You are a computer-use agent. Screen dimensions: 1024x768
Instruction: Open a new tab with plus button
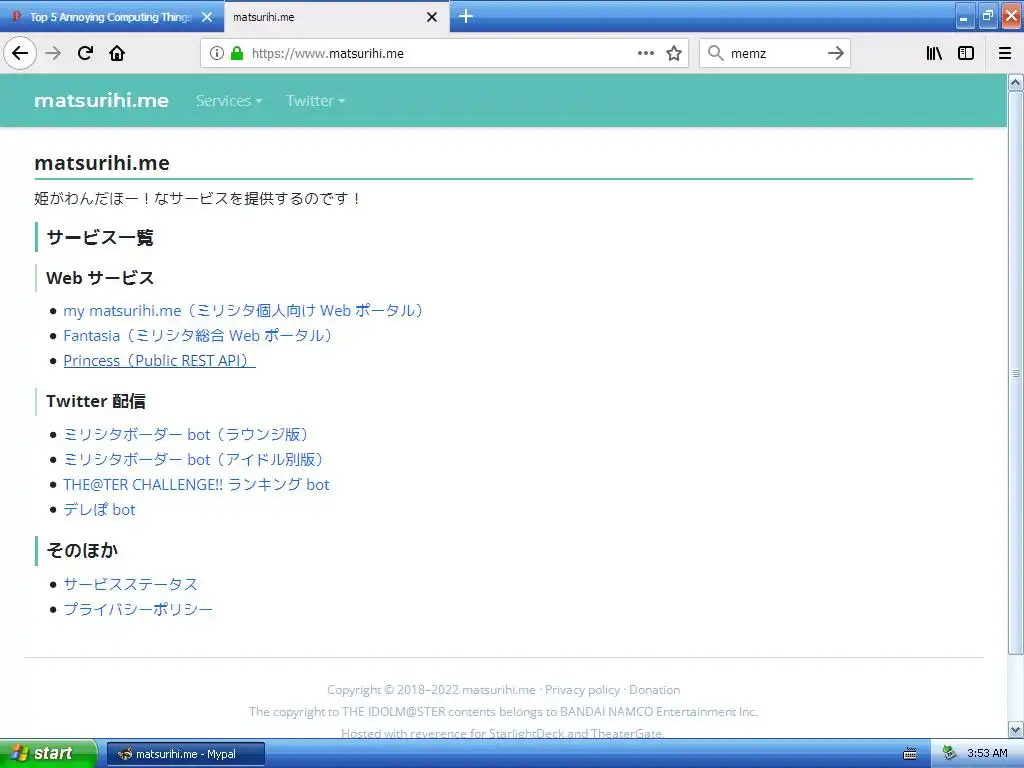(466, 16)
